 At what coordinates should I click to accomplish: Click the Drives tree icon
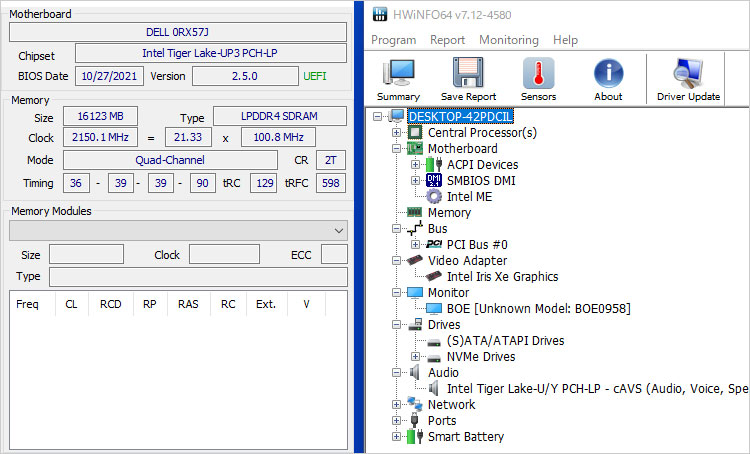415,324
